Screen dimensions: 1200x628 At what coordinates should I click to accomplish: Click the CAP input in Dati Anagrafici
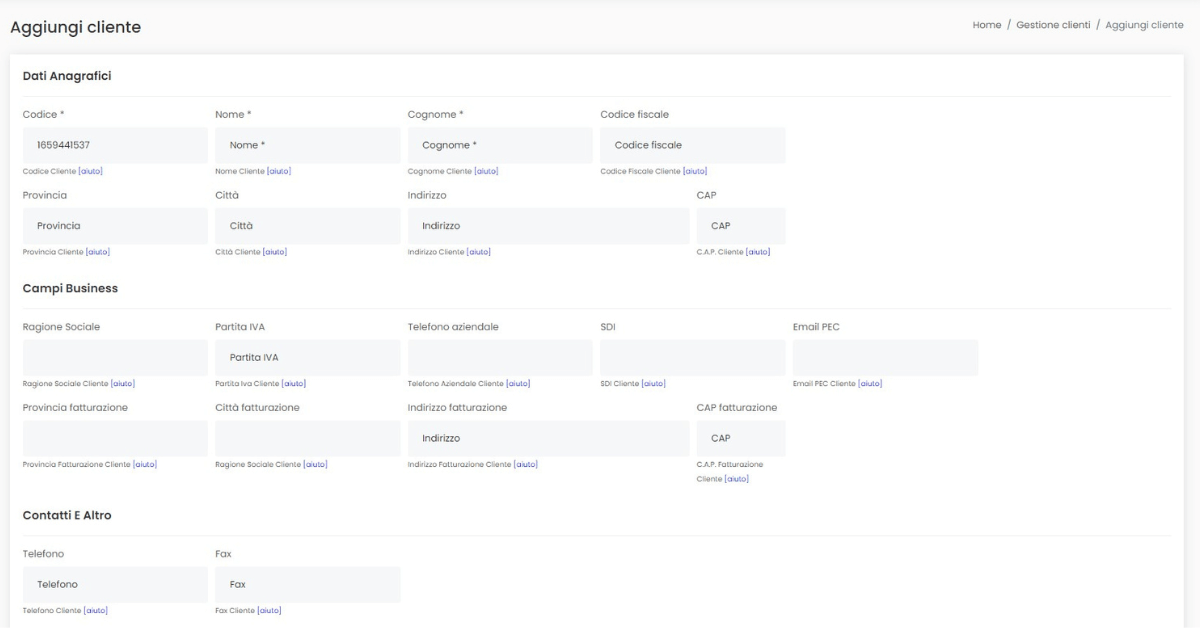741,226
